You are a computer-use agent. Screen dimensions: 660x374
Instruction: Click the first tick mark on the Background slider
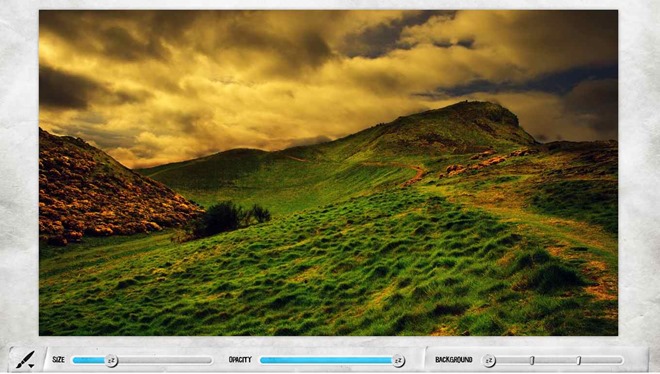[x=532, y=360]
